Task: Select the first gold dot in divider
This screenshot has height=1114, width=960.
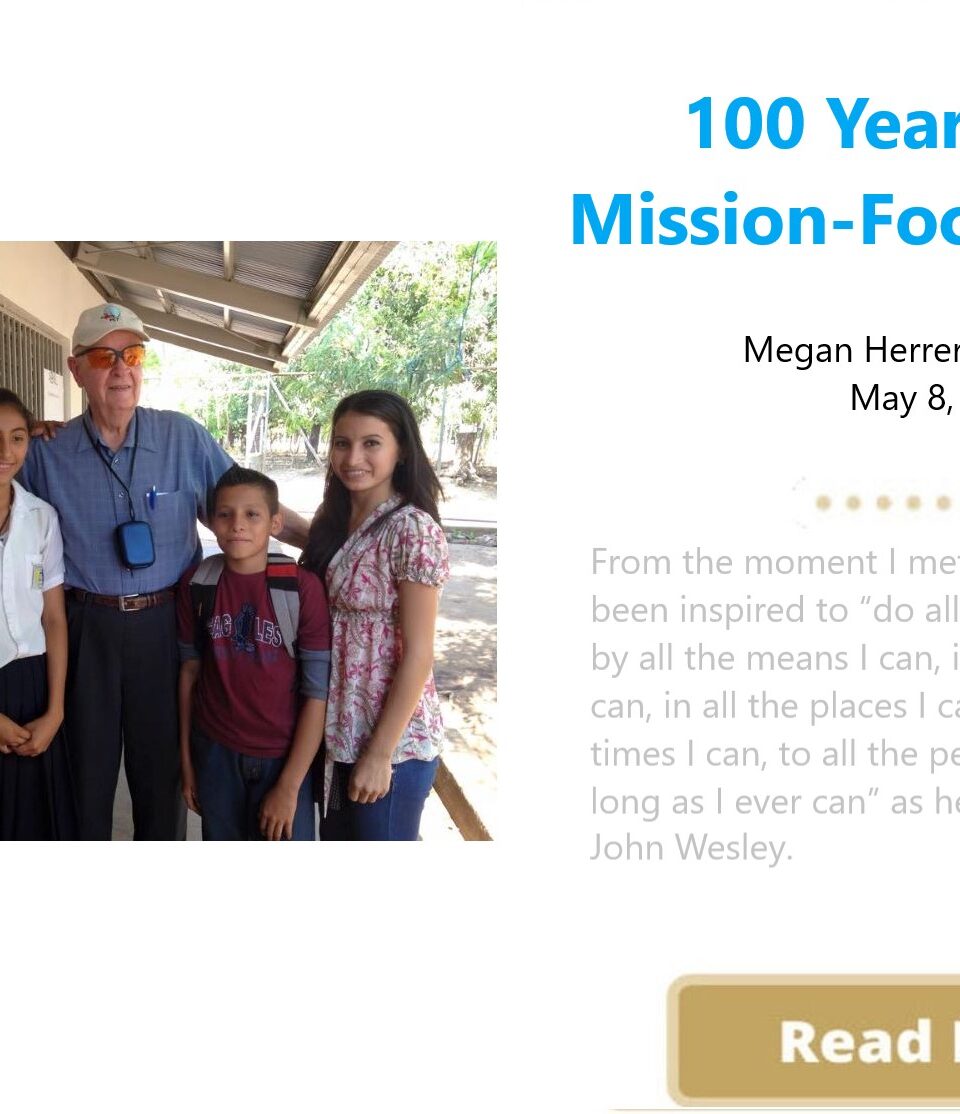Action: [x=823, y=503]
